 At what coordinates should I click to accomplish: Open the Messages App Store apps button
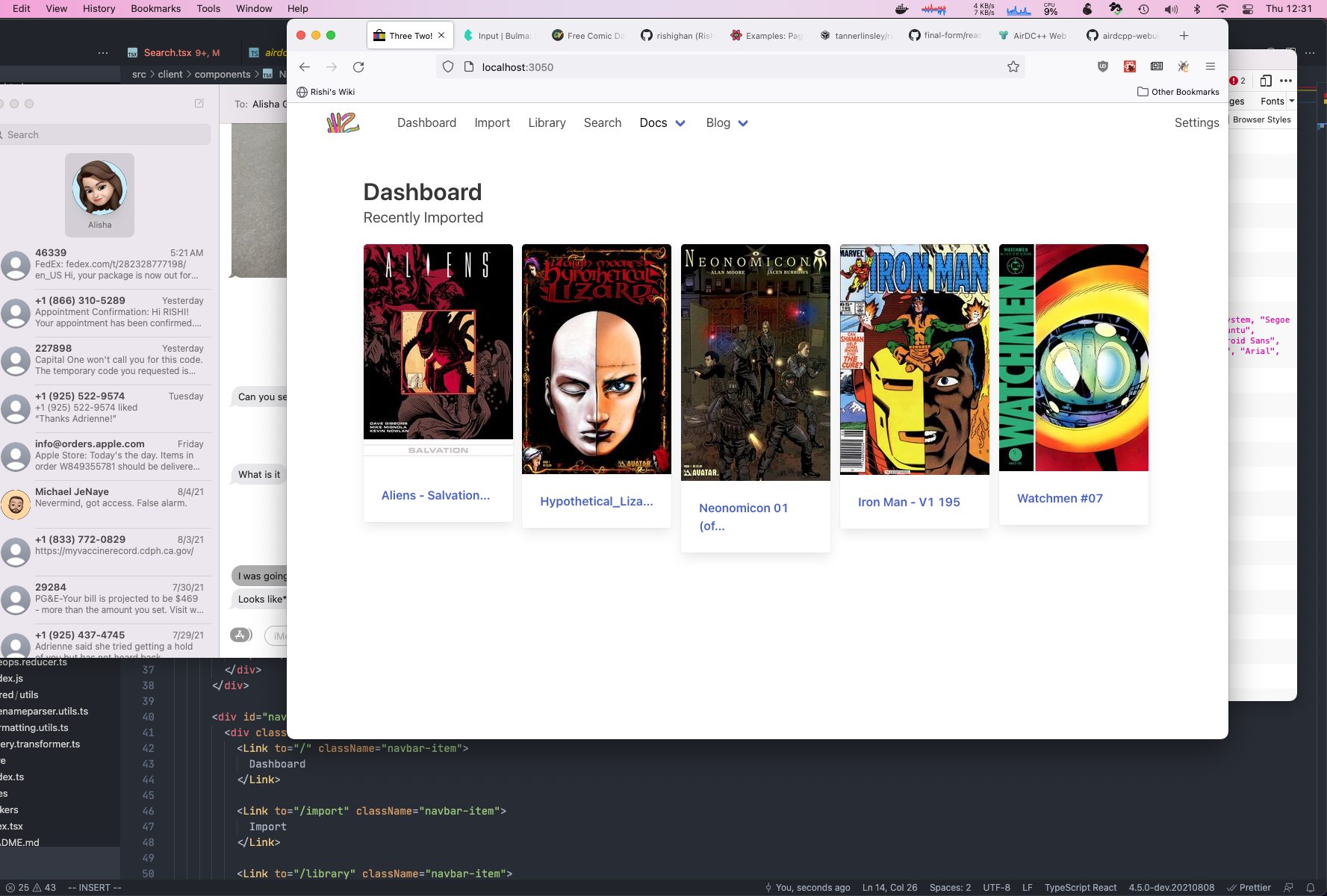240,635
